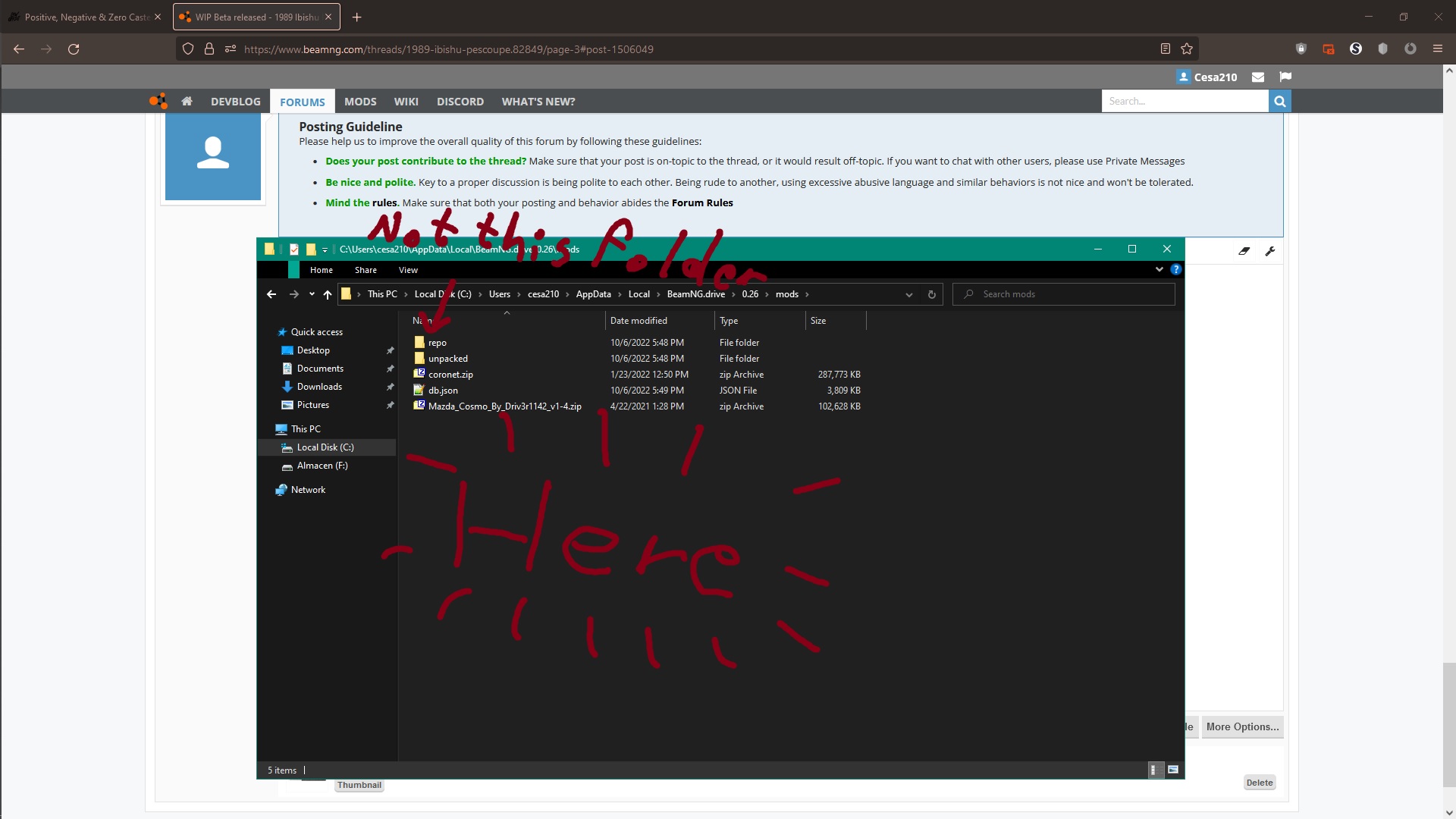This screenshot has height=819, width=1456.
Task: Click the More Options... button
Action: 1242,726
